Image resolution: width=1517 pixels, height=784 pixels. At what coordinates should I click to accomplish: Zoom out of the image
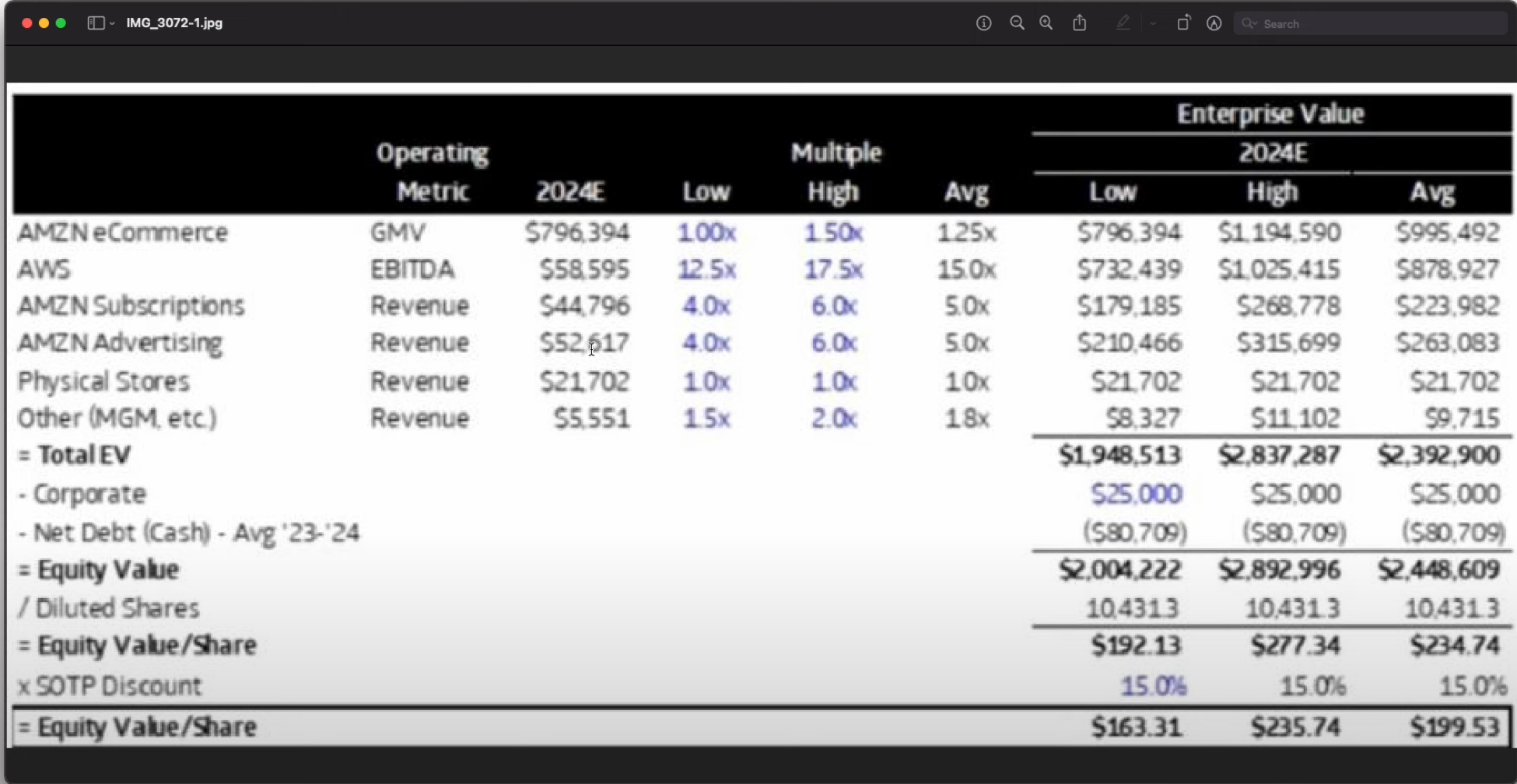tap(1017, 23)
